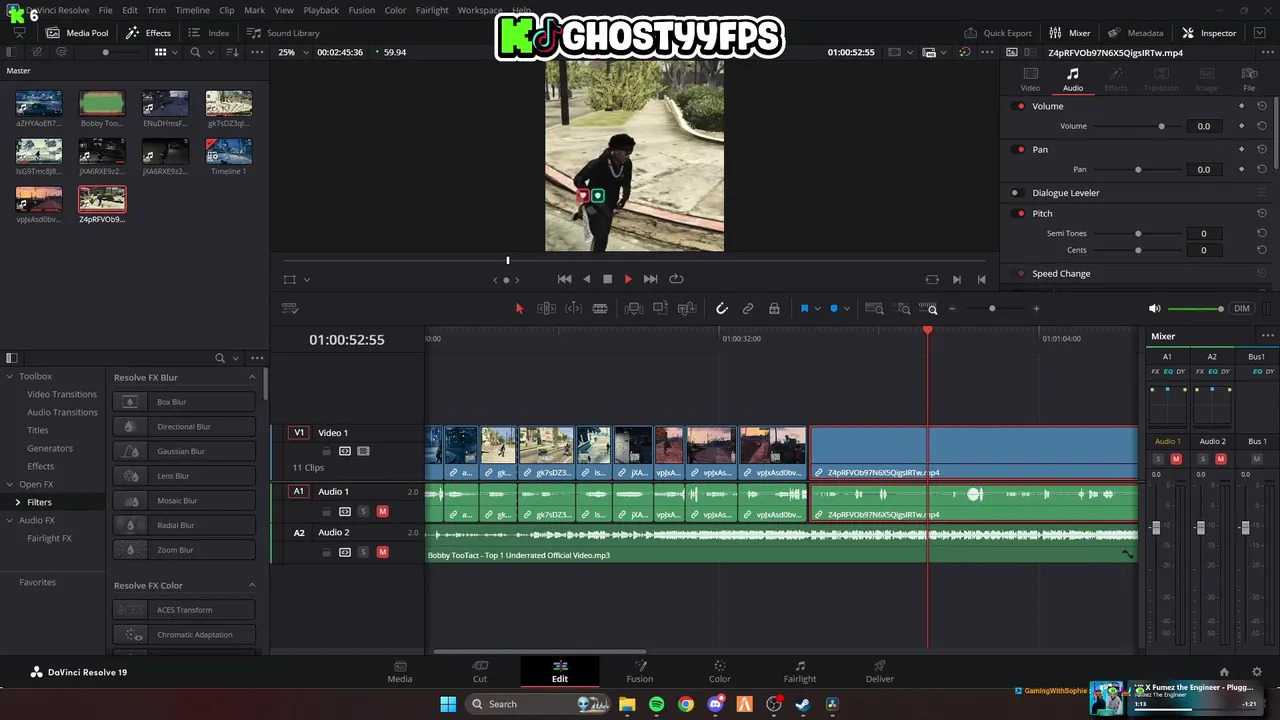
Task: Play timeline in reverse
Action: pos(586,279)
